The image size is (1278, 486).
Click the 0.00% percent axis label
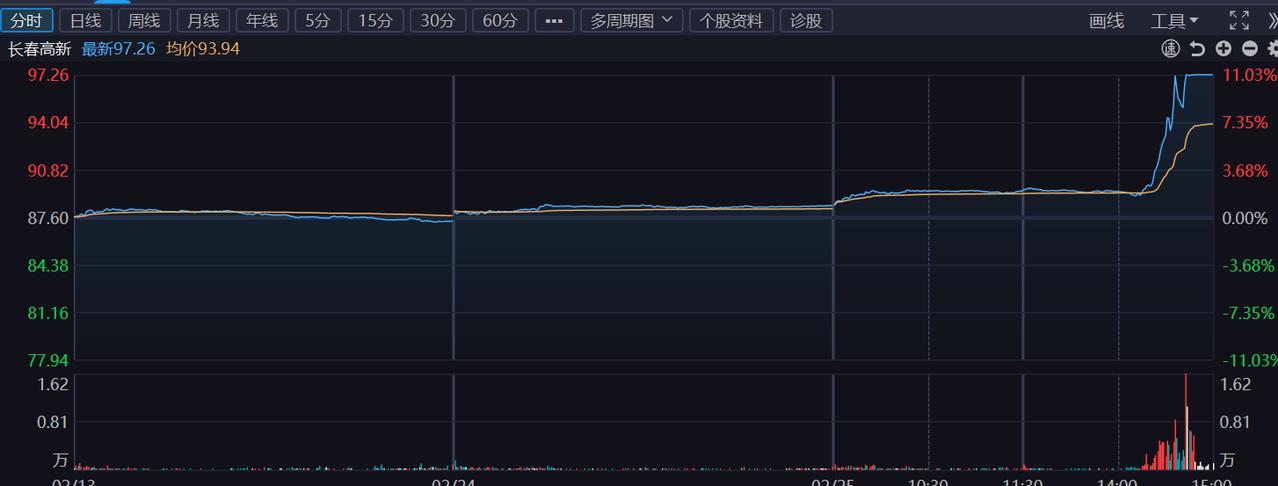tap(1245, 218)
